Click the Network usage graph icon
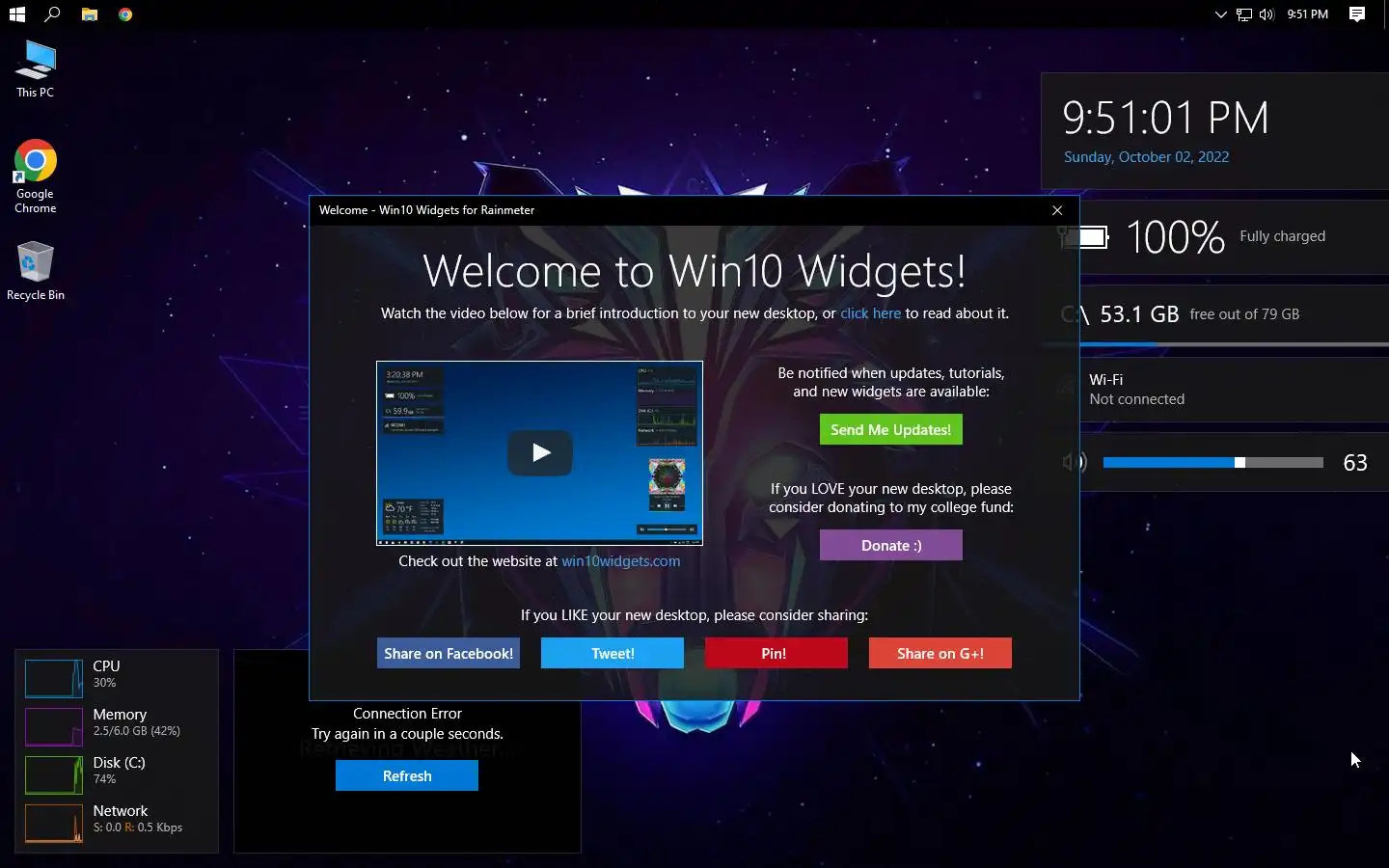Screen dimensions: 1389x868 click(x=54, y=823)
